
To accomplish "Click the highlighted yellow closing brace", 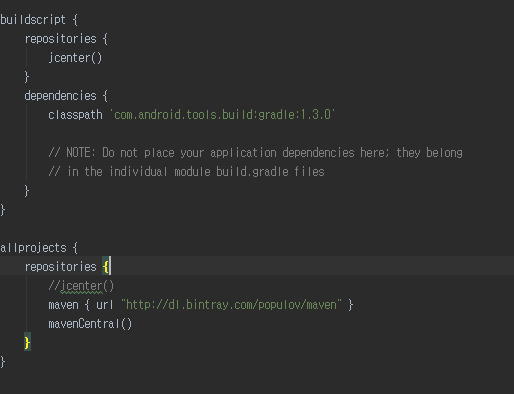I will pos(27,342).
